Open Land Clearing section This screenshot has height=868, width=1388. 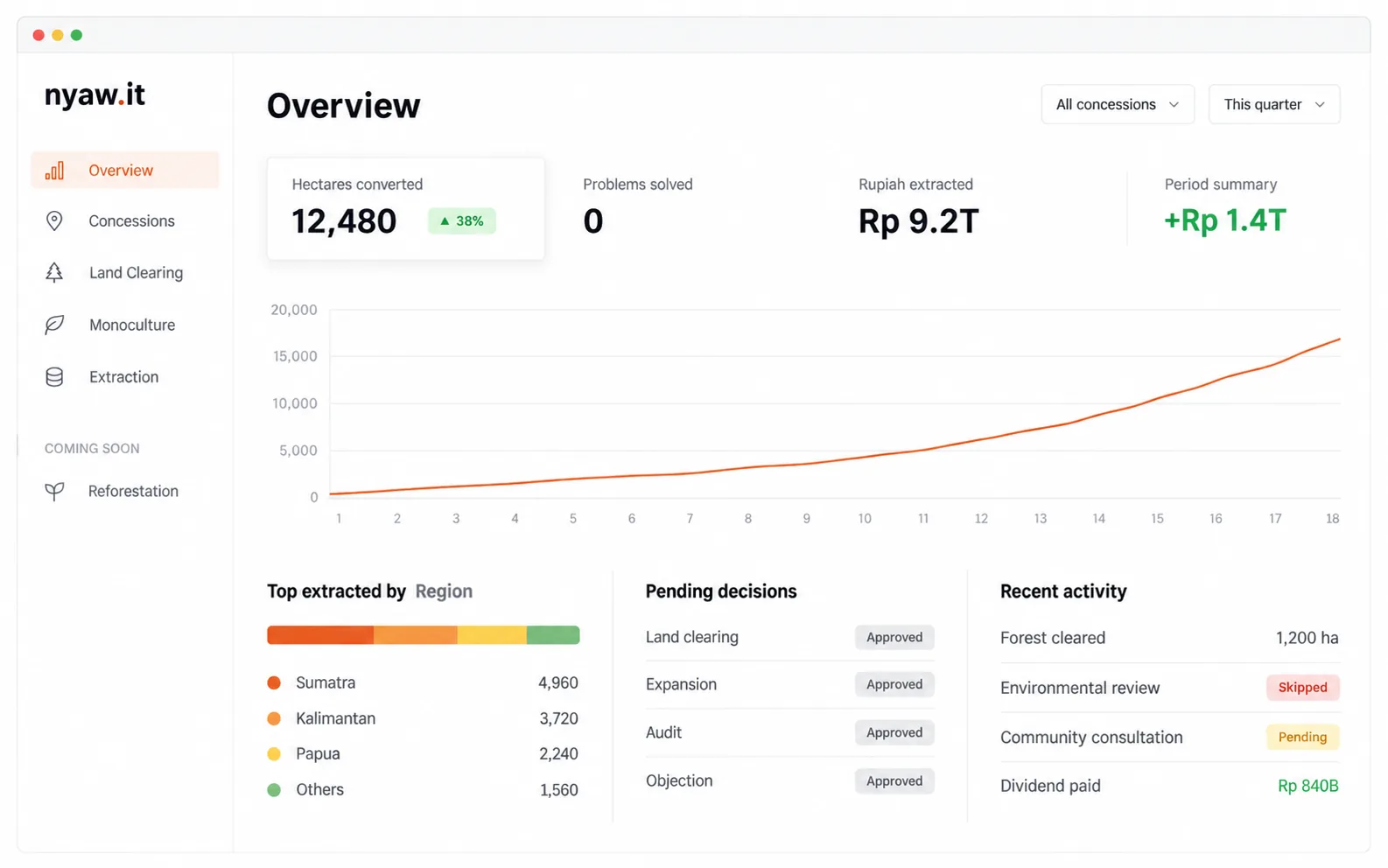(136, 273)
